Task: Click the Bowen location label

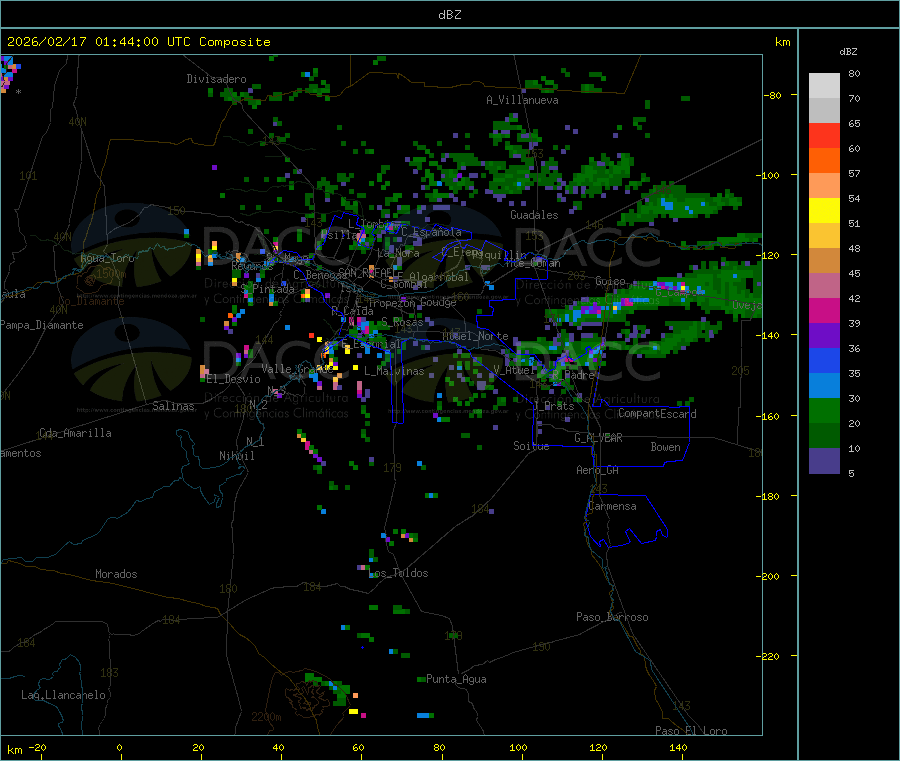Action: [666, 447]
